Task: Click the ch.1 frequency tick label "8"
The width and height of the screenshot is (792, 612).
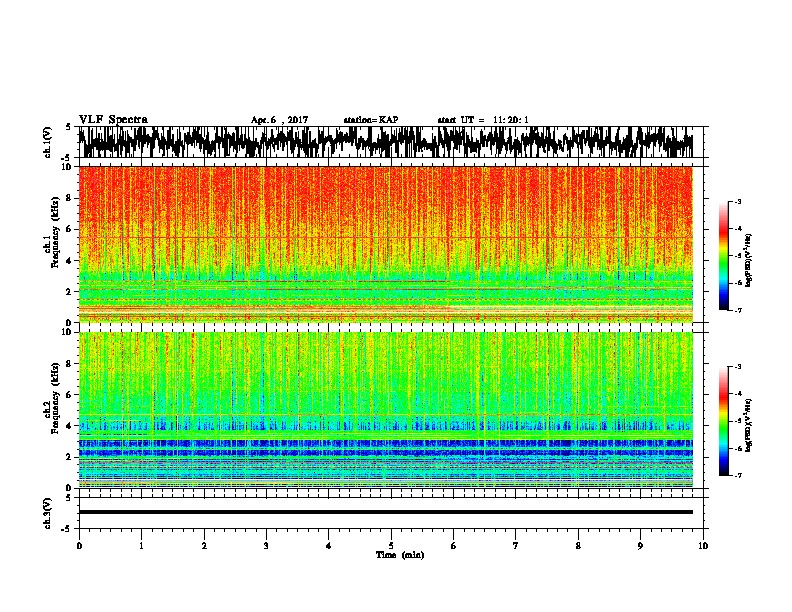Action: (70, 198)
